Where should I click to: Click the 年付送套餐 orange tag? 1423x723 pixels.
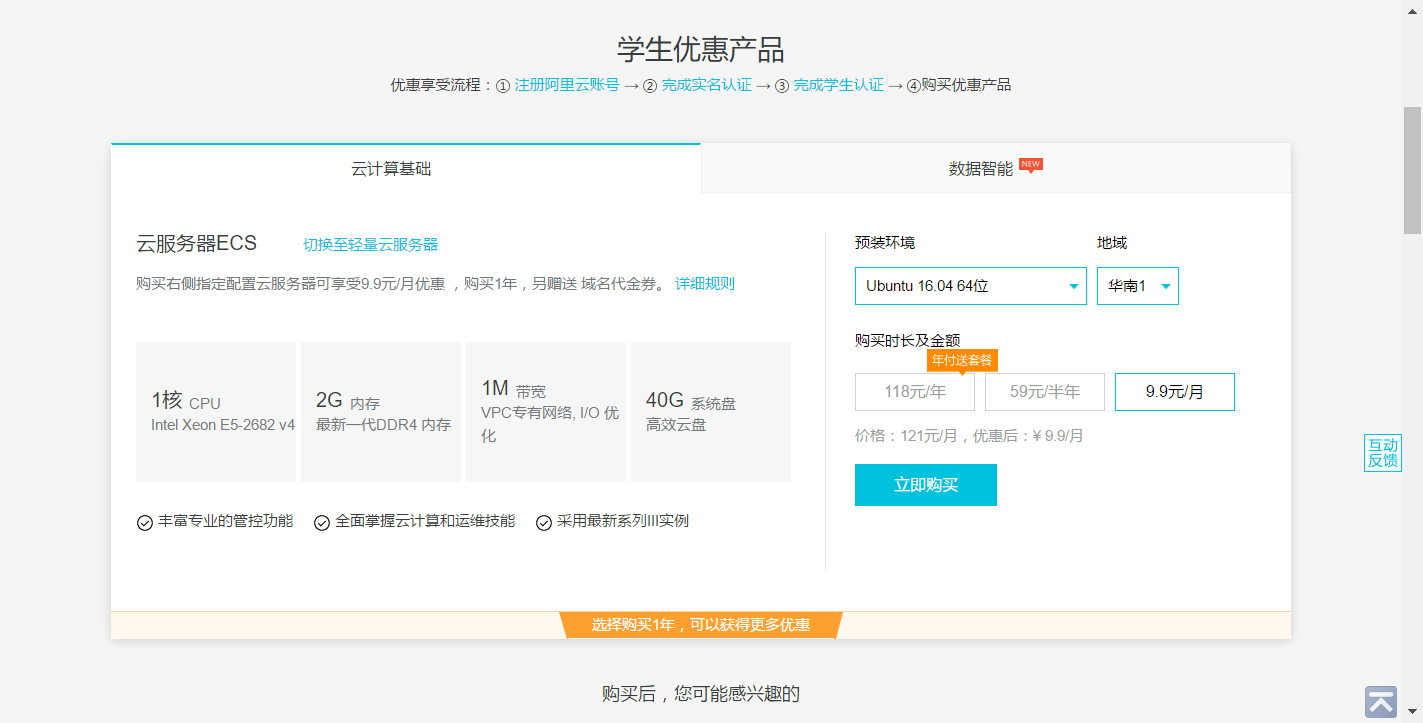(x=962, y=360)
